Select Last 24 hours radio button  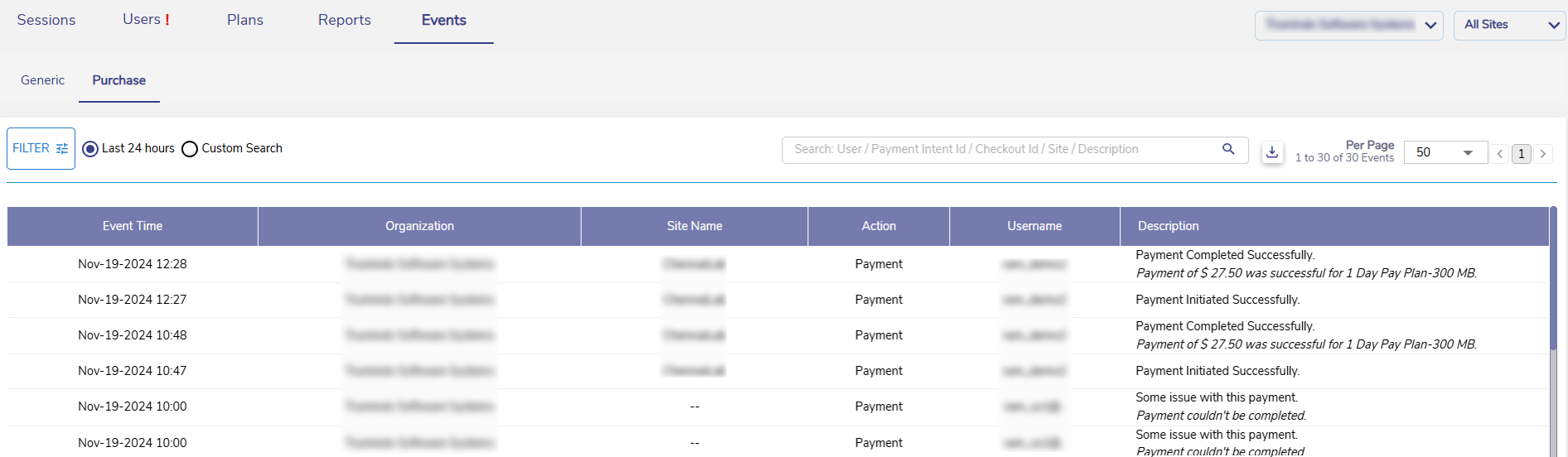(x=90, y=149)
